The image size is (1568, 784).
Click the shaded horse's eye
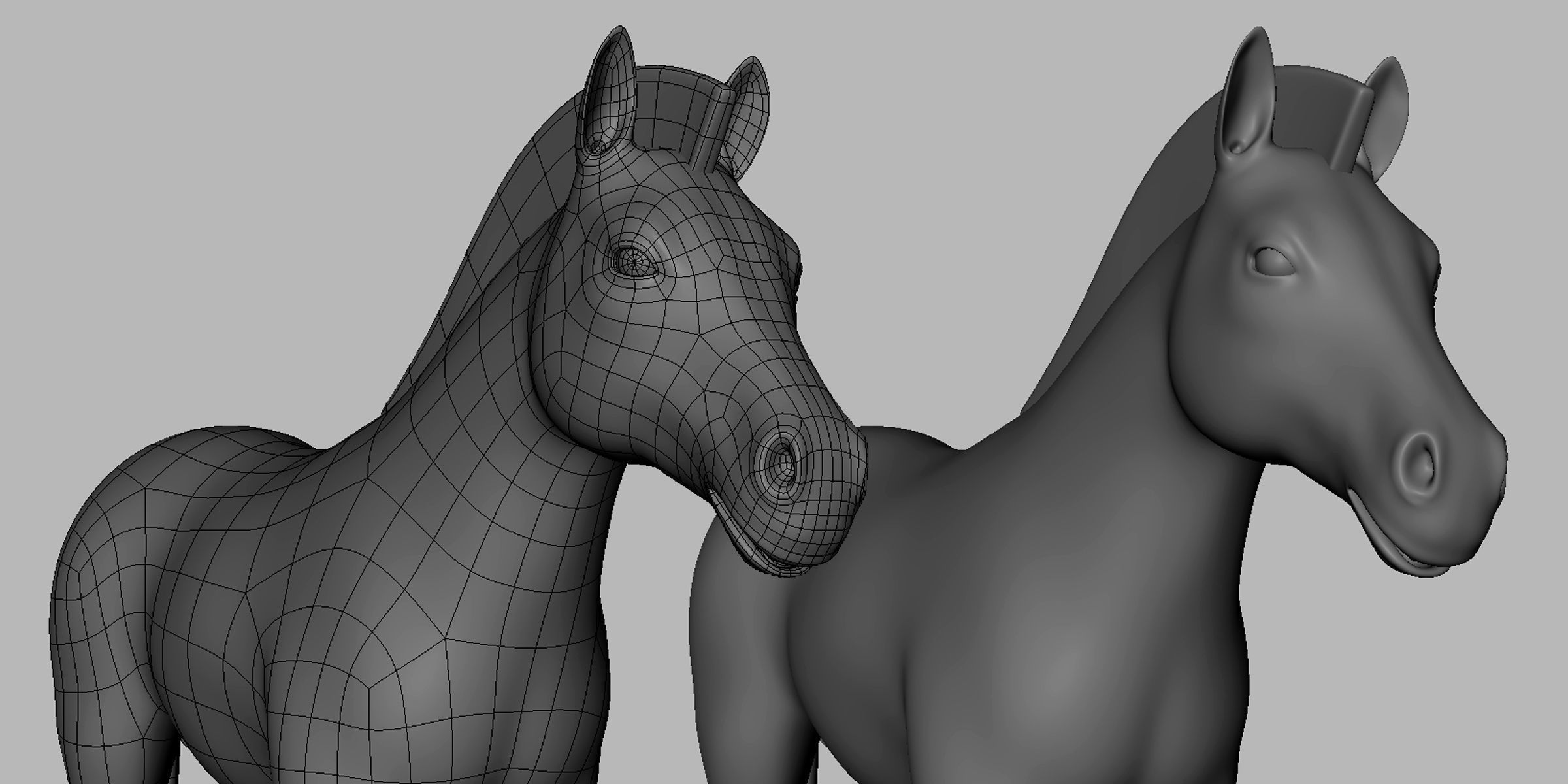[1273, 263]
